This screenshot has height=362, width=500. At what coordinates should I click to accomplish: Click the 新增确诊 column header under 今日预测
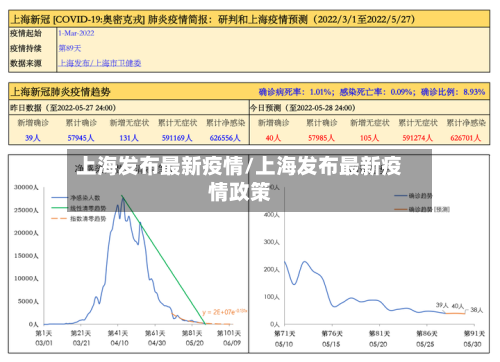pos(274,123)
